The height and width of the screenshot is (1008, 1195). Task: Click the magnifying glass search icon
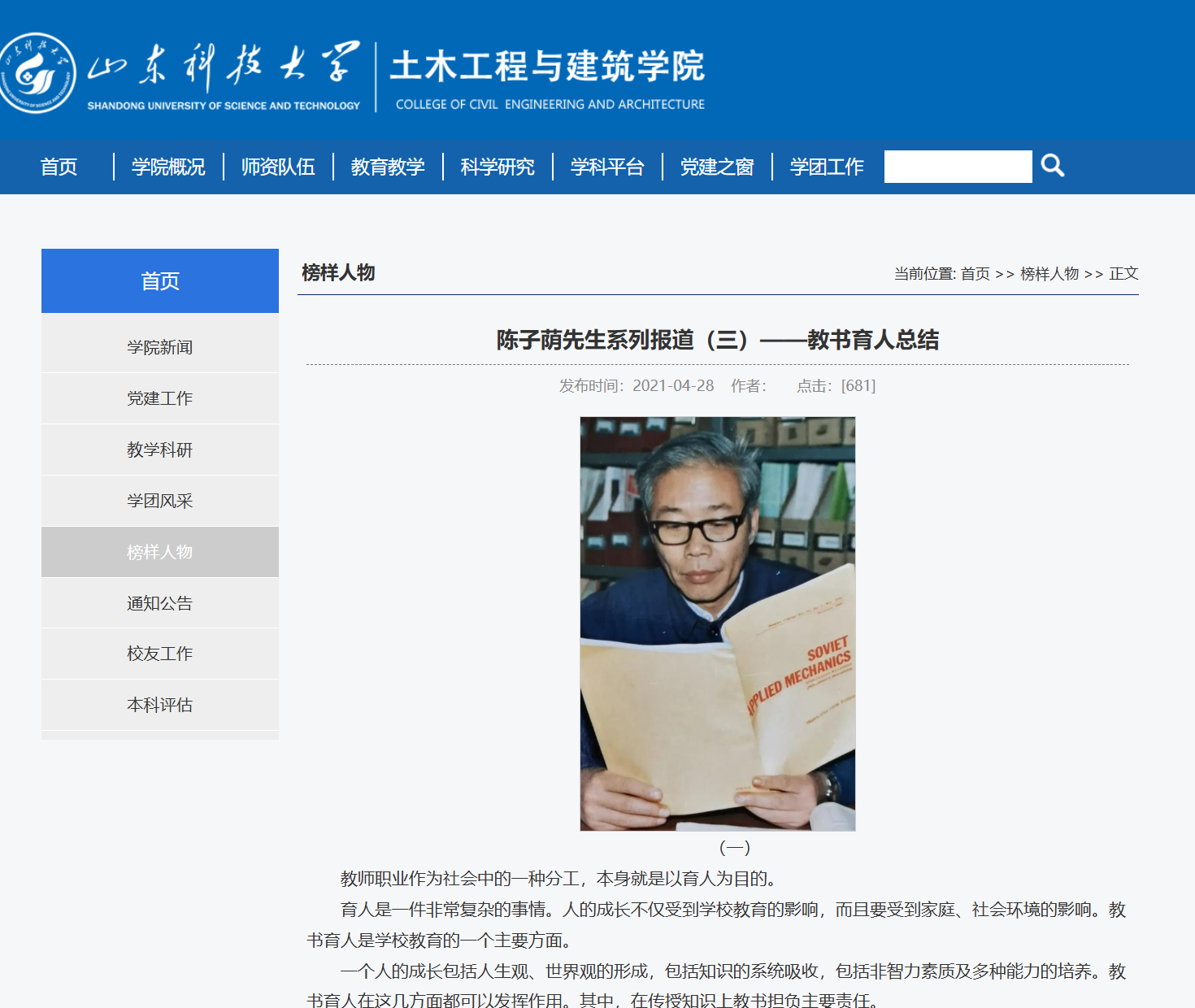click(1053, 166)
